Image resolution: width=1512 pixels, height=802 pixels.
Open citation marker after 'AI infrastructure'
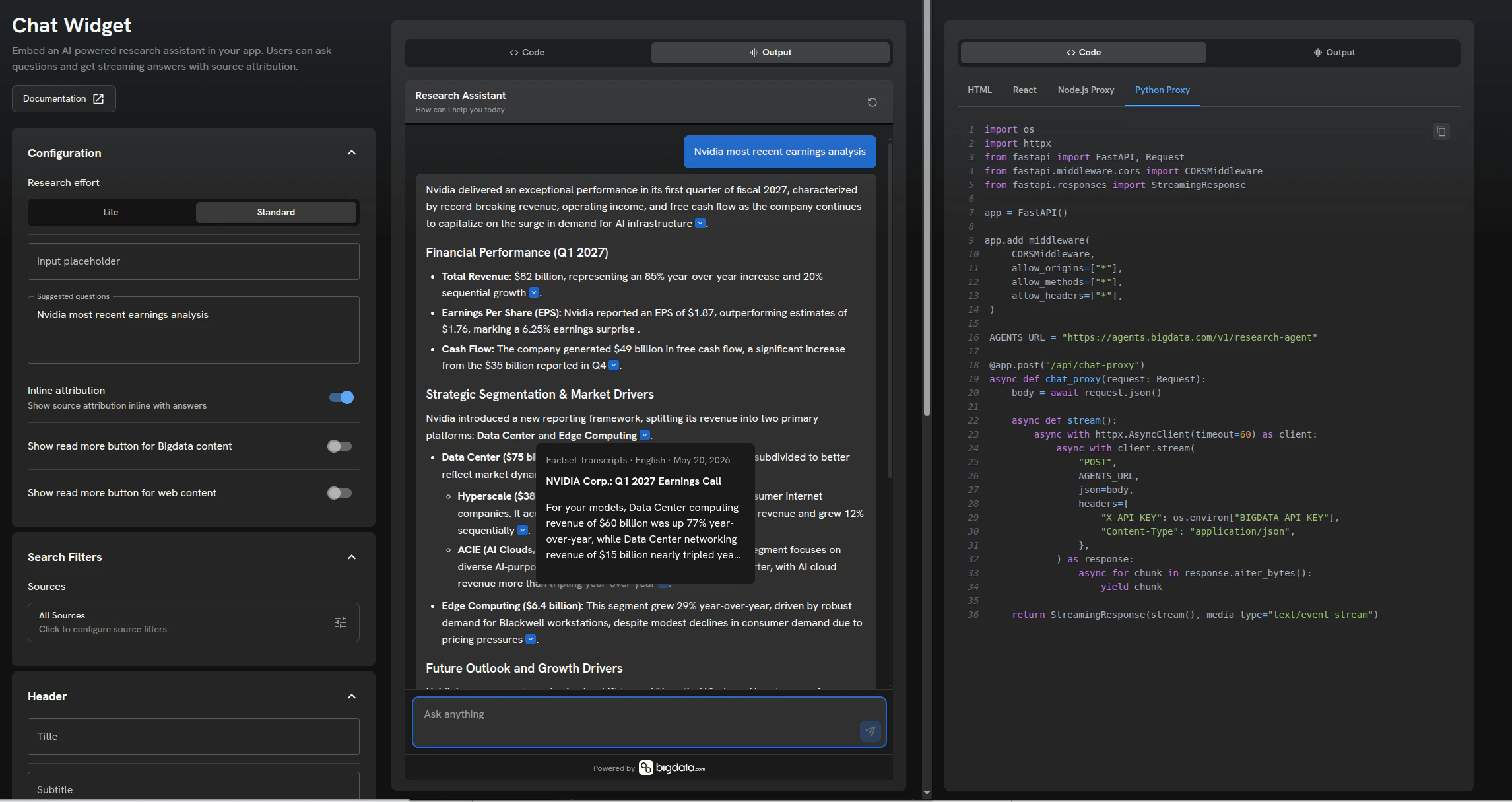(700, 223)
